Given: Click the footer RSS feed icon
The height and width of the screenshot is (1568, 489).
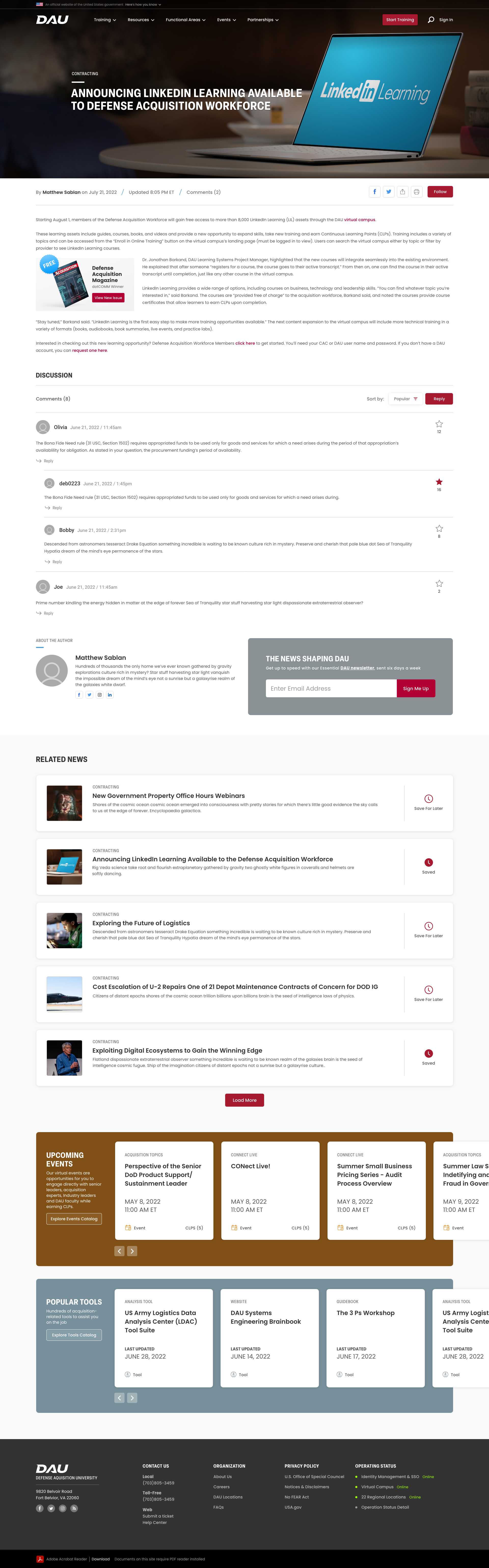Looking at the screenshot, I should click(x=74, y=1508).
